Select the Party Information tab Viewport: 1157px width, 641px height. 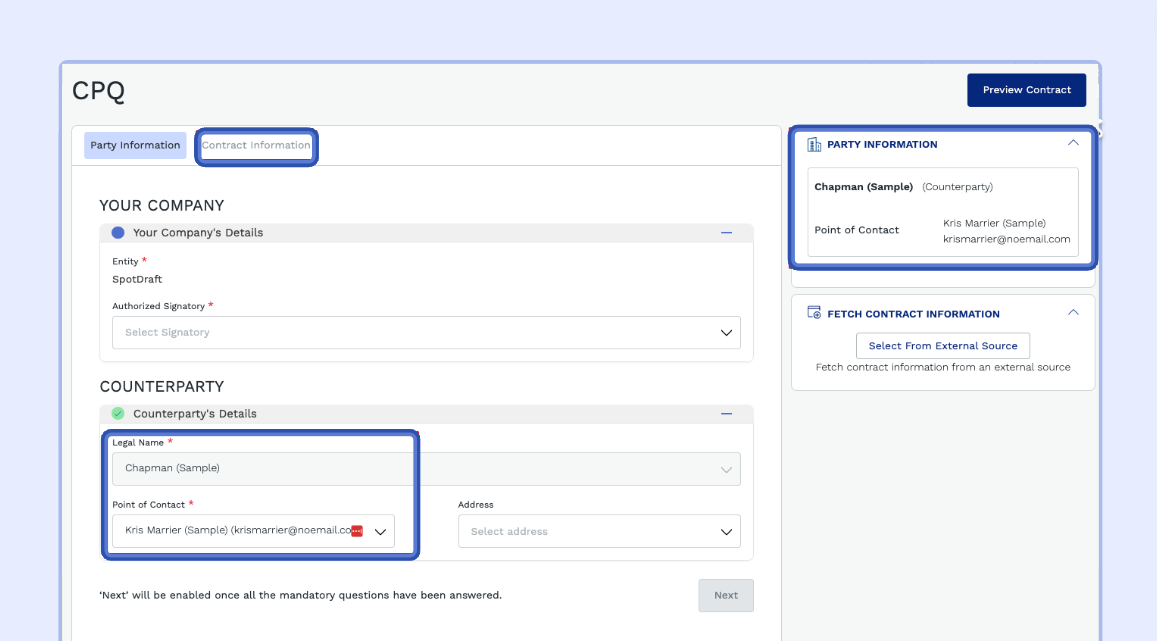click(135, 145)
